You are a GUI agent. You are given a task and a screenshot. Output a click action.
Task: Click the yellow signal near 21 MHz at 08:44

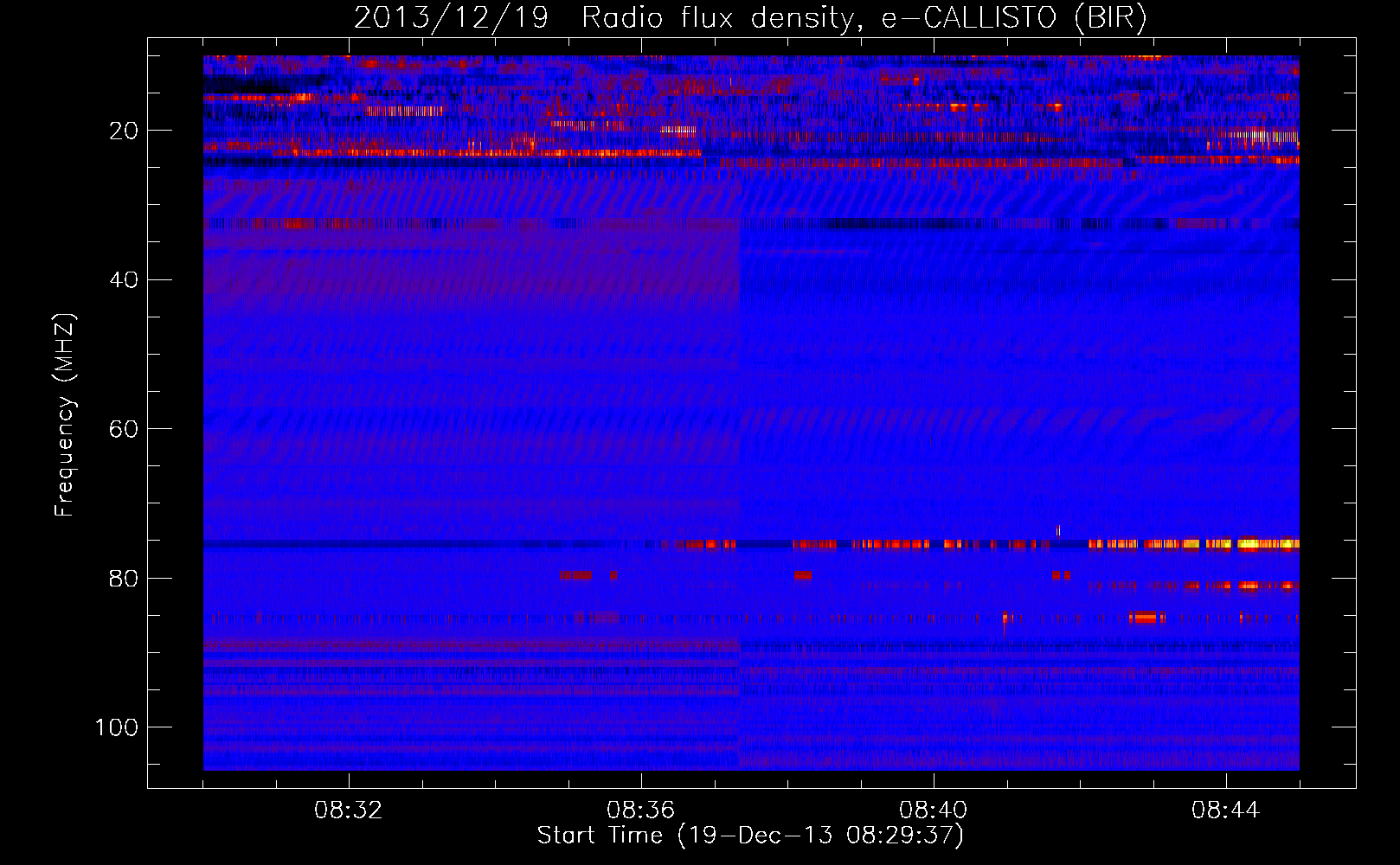coord(1260,136)
